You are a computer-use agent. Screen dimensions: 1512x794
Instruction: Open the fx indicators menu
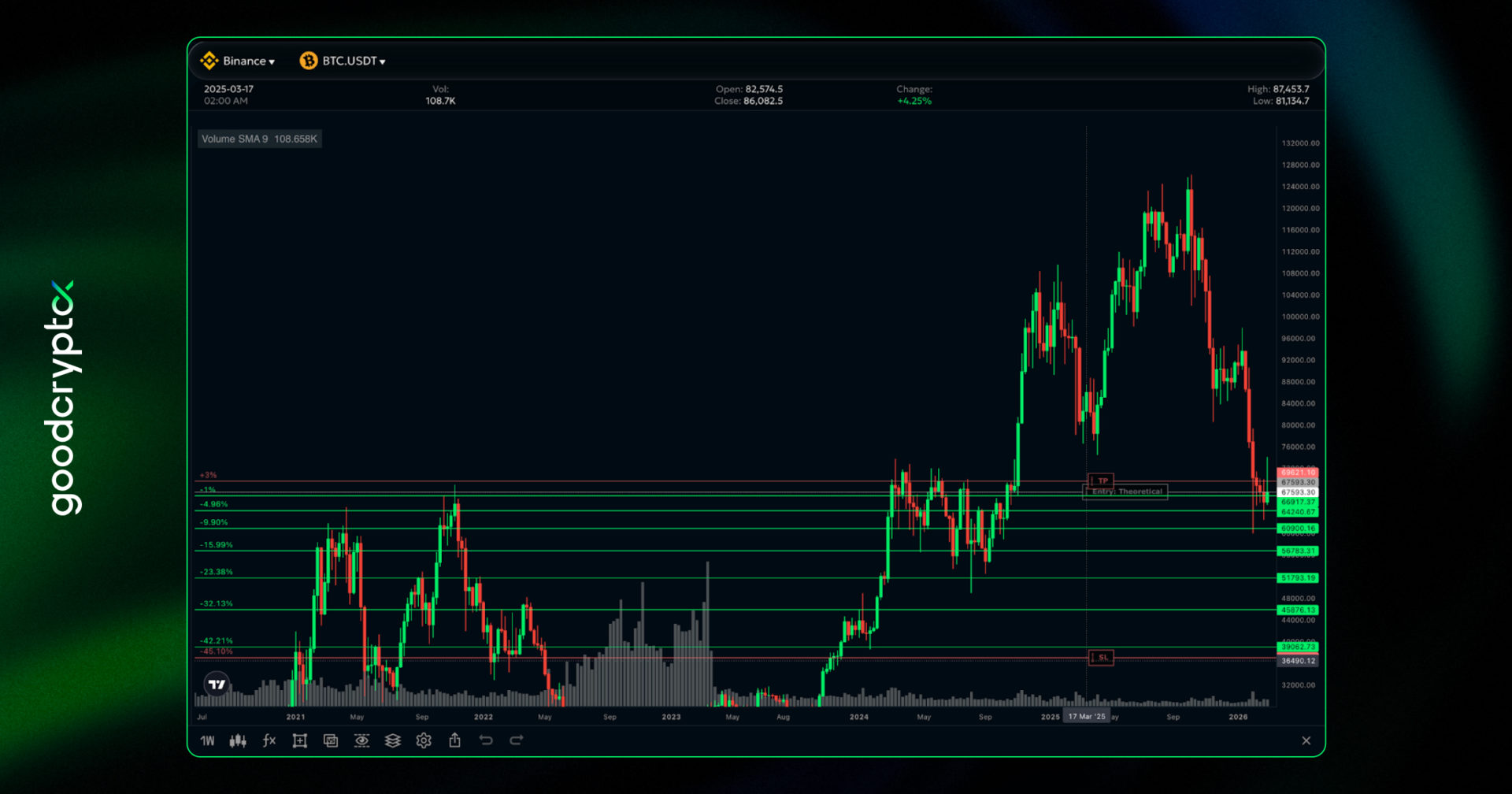(x=269, y=740)
